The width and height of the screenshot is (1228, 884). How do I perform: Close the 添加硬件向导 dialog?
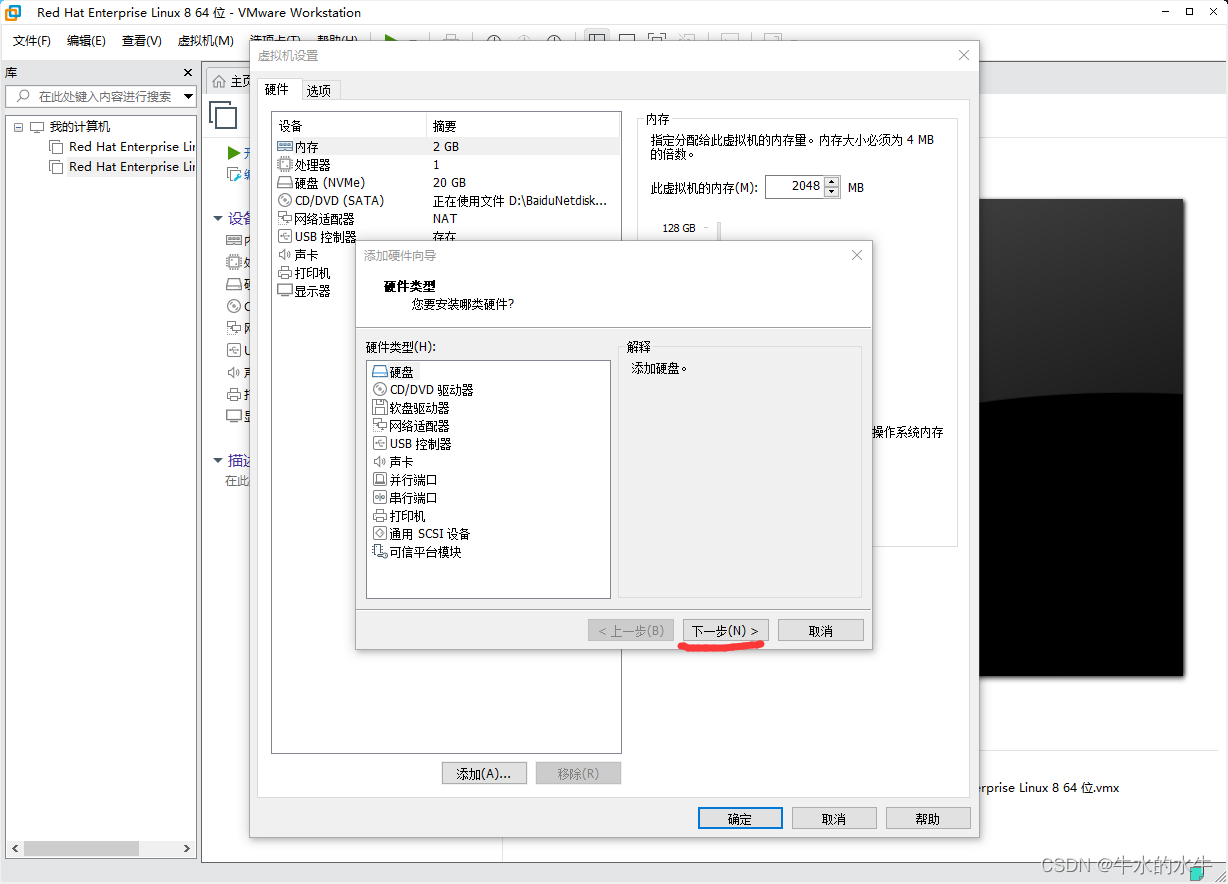point(857,255)
